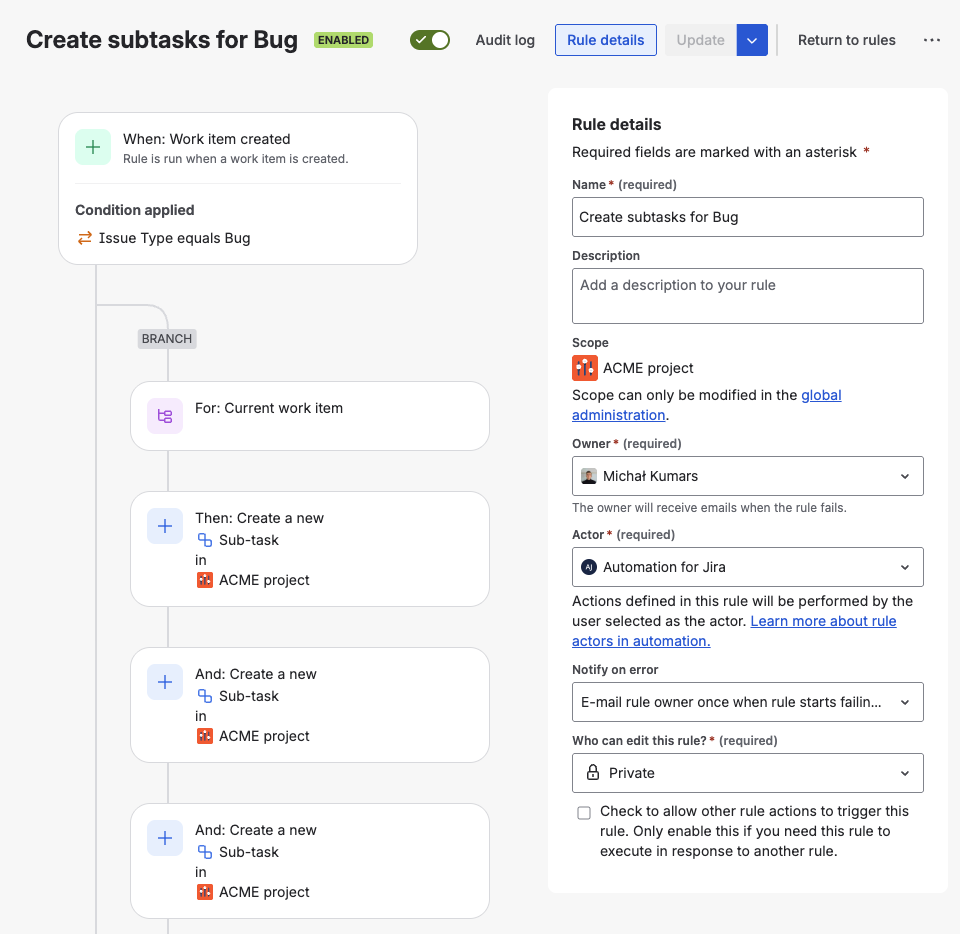Open the three-dot more options menu
The height and width of the screenshot is (934, 960).
pos(932,40)
